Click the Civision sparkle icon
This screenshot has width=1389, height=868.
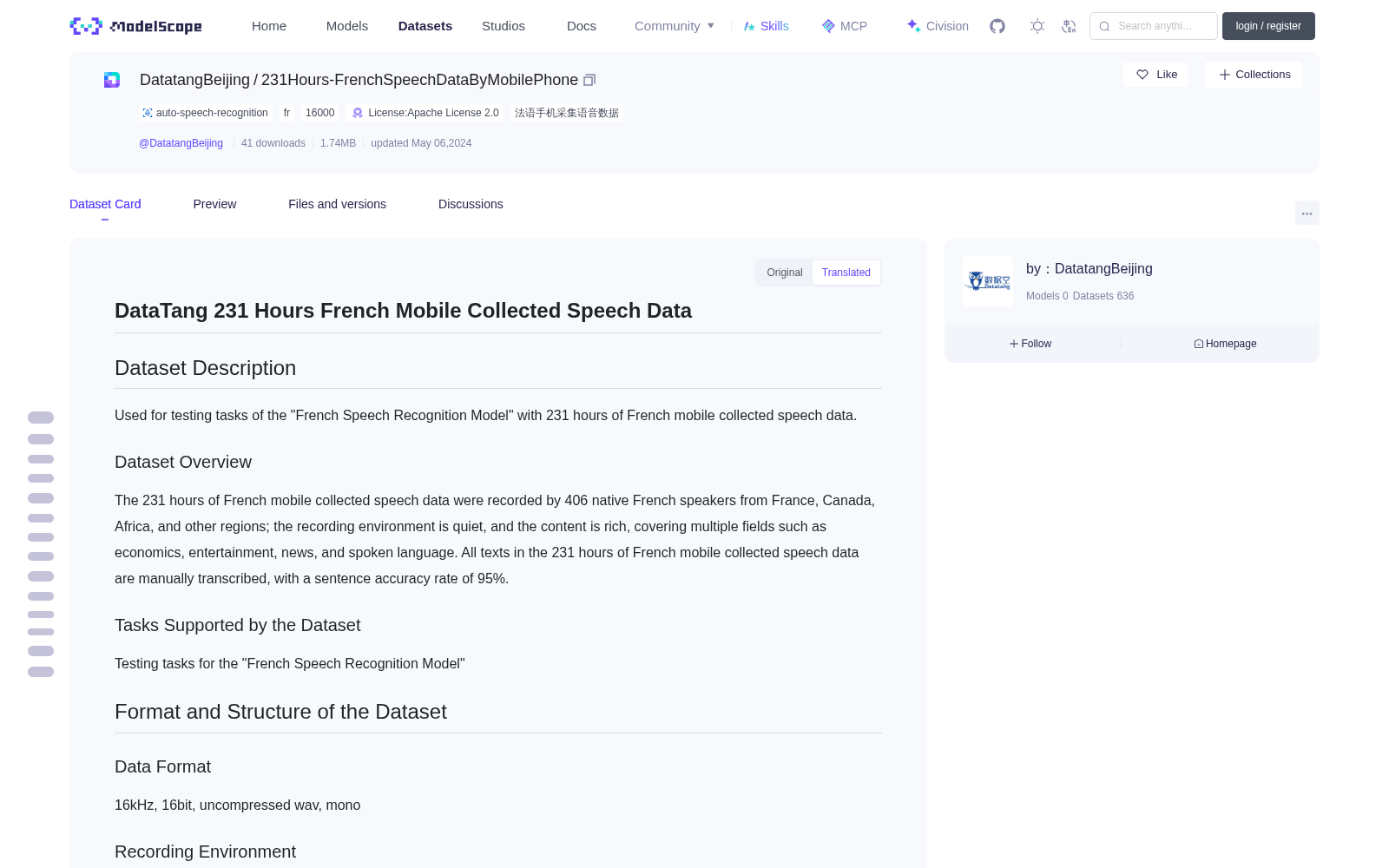(913, 26)
